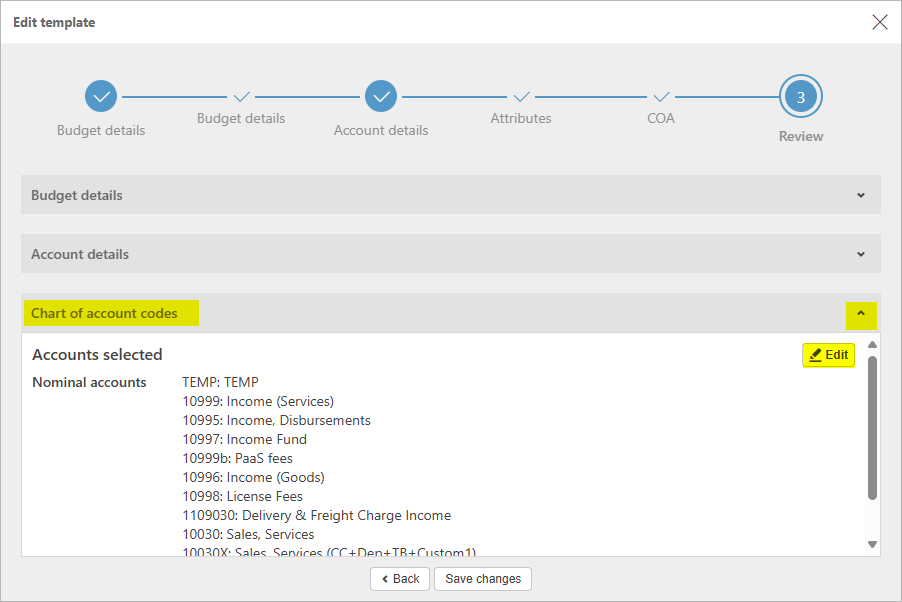
Task: Click the Attributes step checkmark icon
Action: tap(521, 97)
